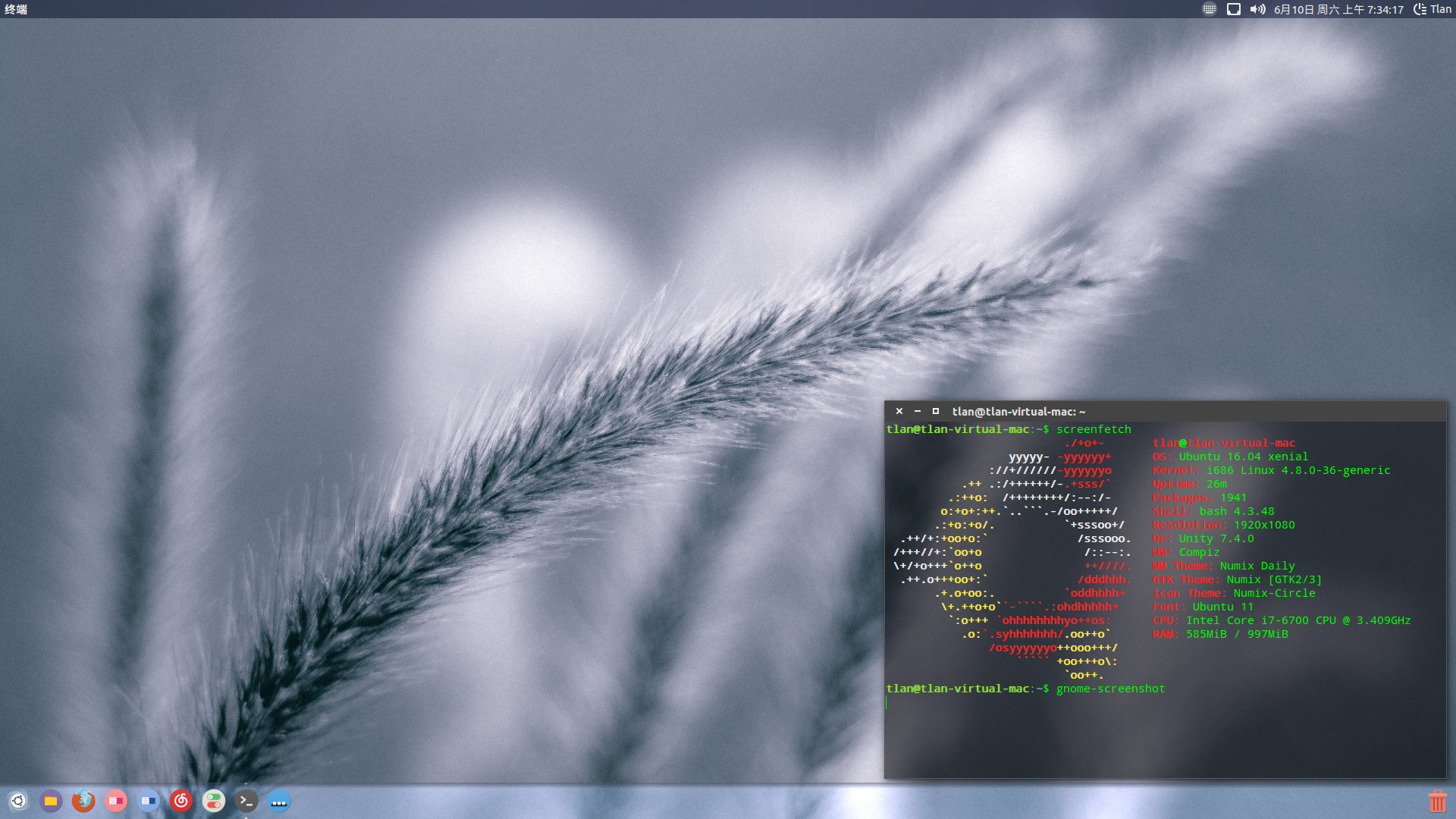
Task: Open the volume indicator menu
Action: [1257, 9]
